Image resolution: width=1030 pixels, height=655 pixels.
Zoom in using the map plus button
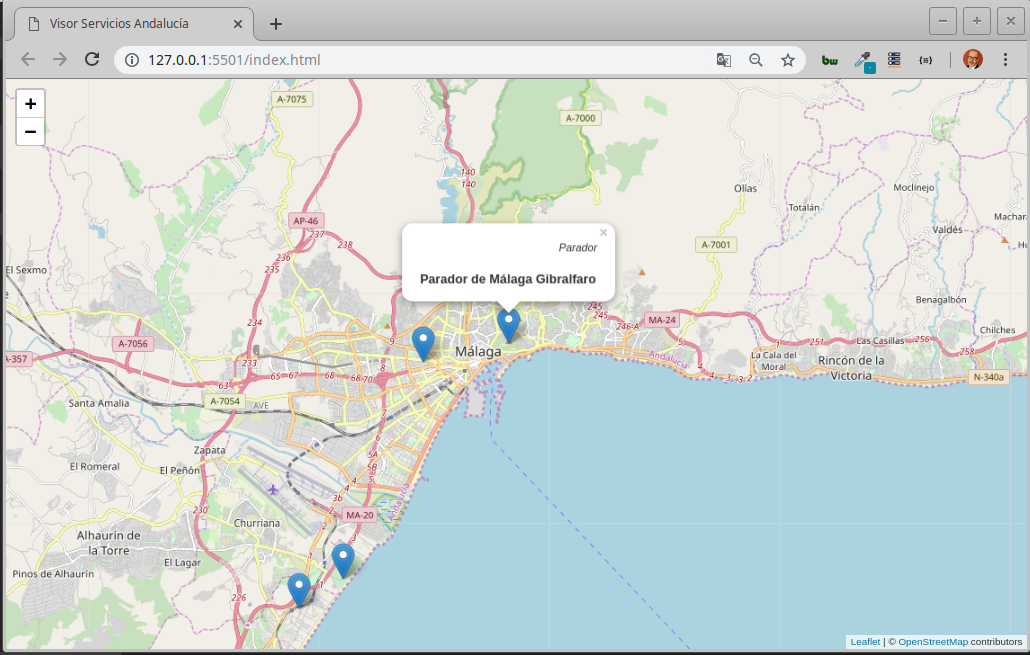30,102
